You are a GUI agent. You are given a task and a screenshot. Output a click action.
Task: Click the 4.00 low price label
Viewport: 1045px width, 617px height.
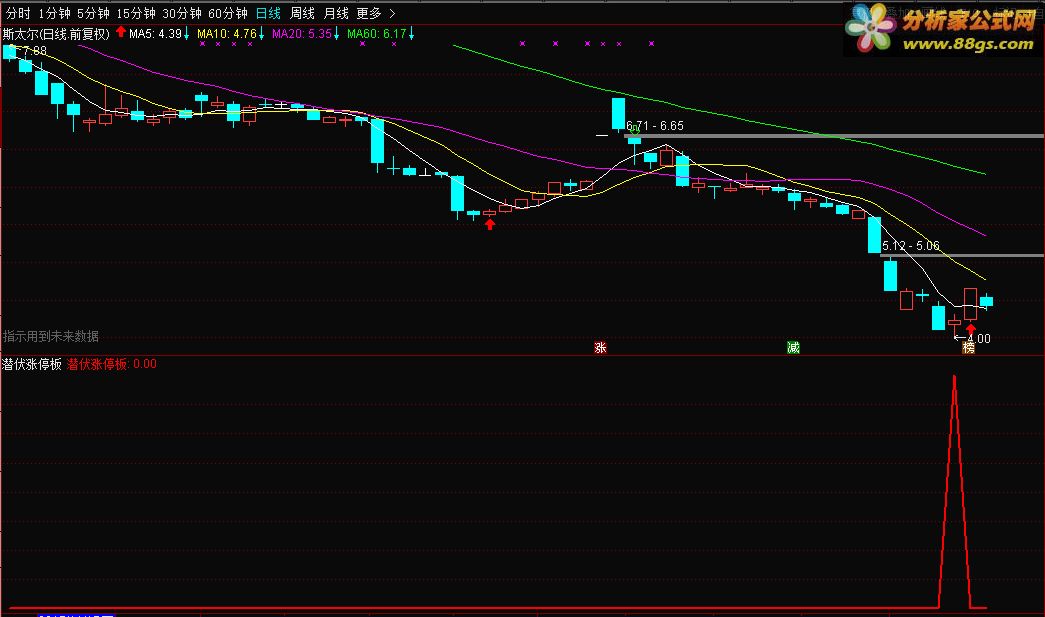979,338
